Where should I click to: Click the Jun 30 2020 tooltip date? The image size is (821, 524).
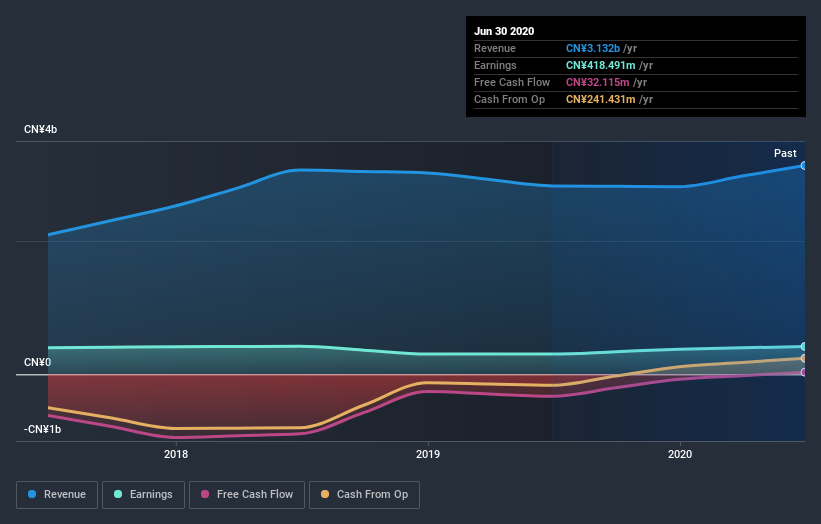(x=504, y=31)
